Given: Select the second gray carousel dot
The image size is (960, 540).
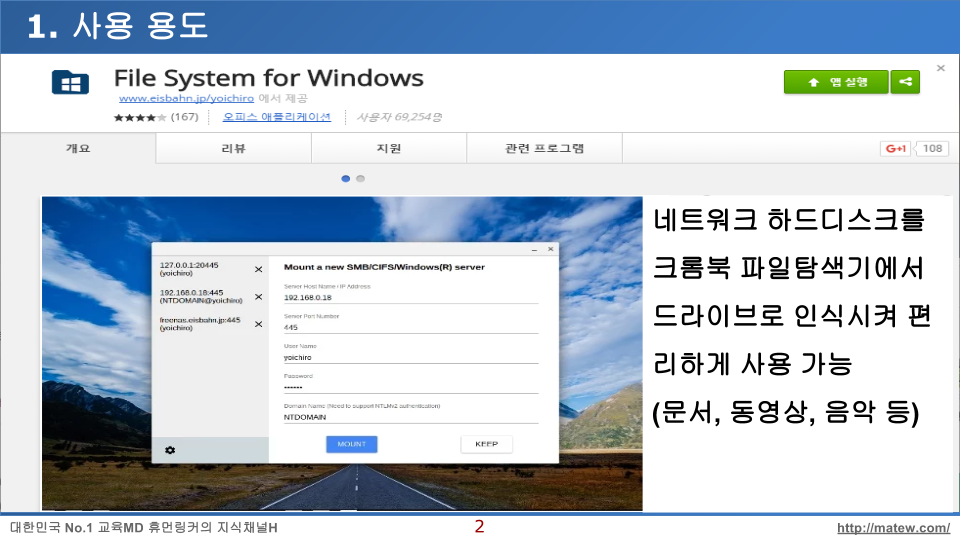Looking at the screenshot, I should tap(361, 179).
